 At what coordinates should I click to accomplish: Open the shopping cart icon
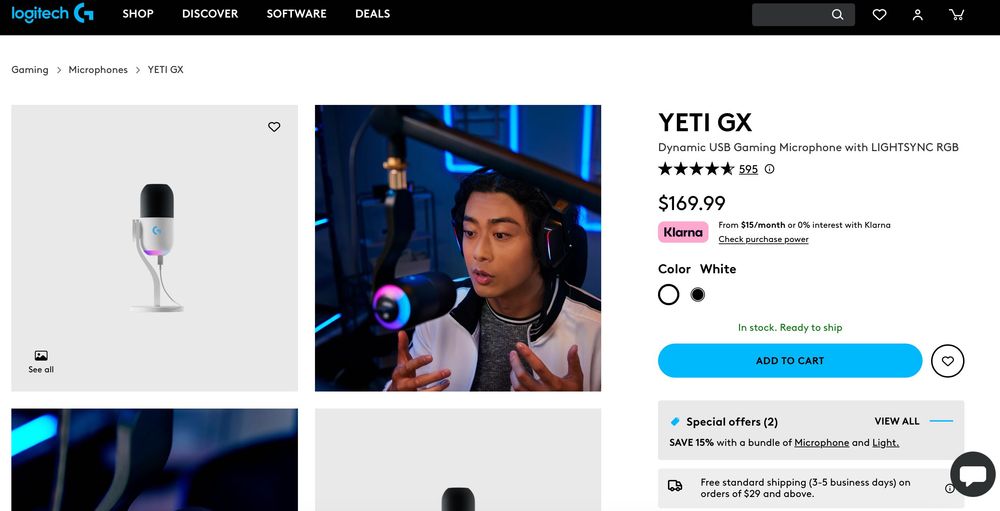(x=956, y=14)
